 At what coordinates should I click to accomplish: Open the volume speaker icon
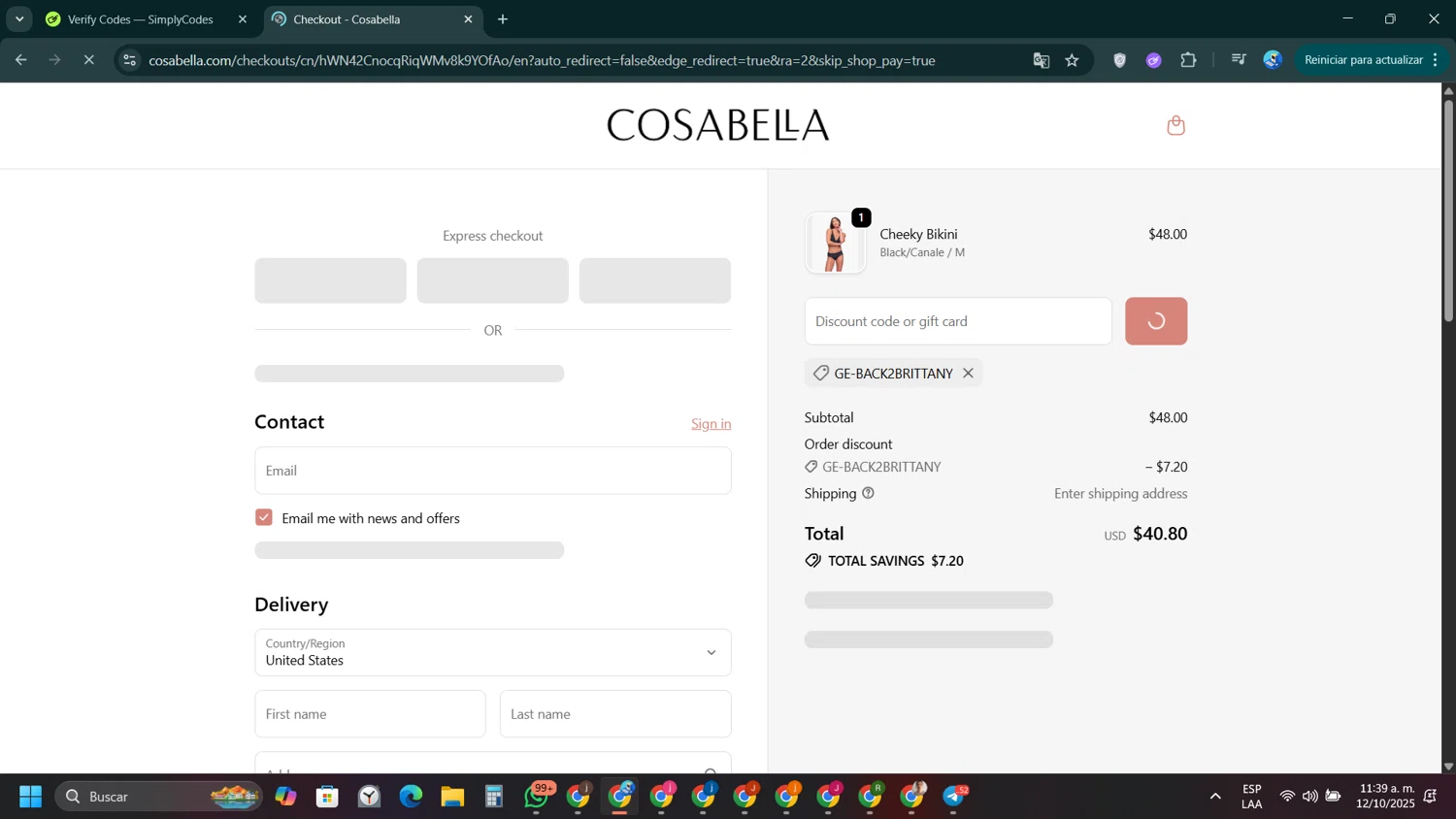point(1310,797)
